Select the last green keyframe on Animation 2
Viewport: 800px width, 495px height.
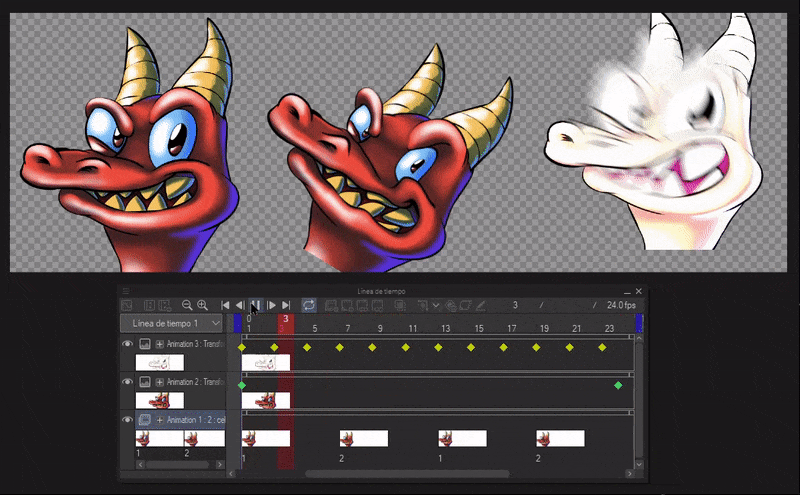[618, 385]
